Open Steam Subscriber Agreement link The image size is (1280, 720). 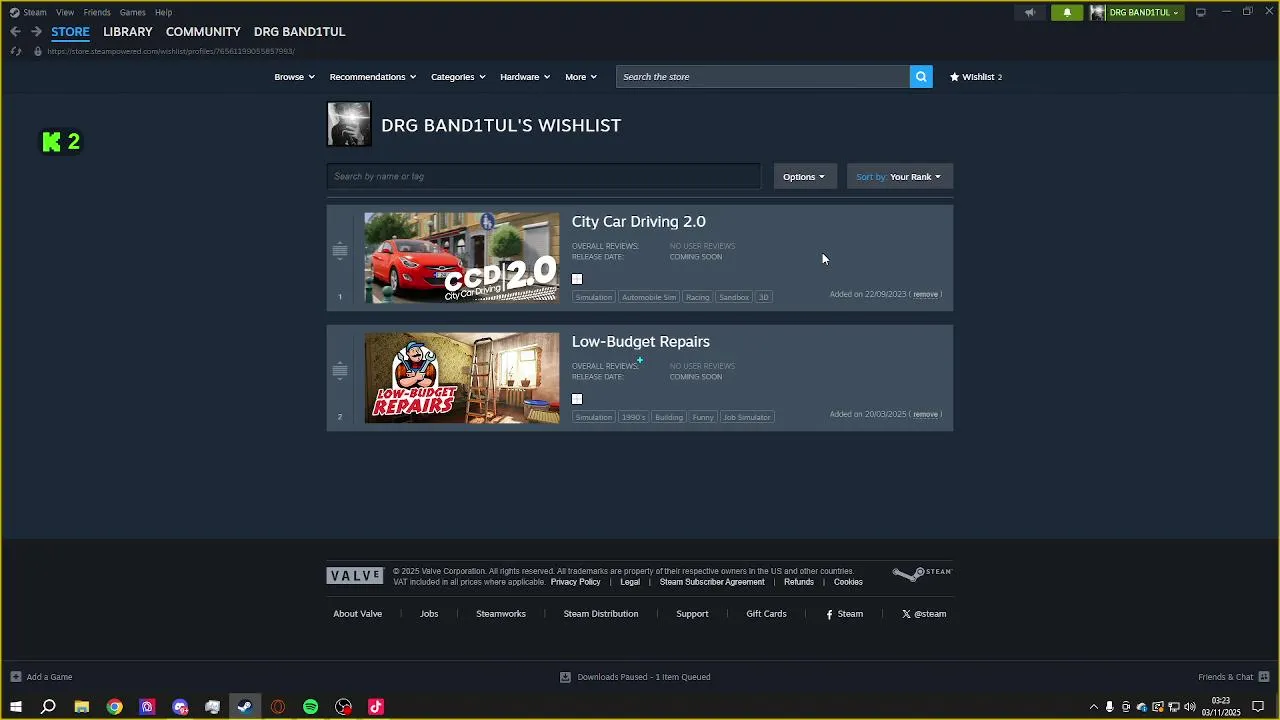(712, 582)
